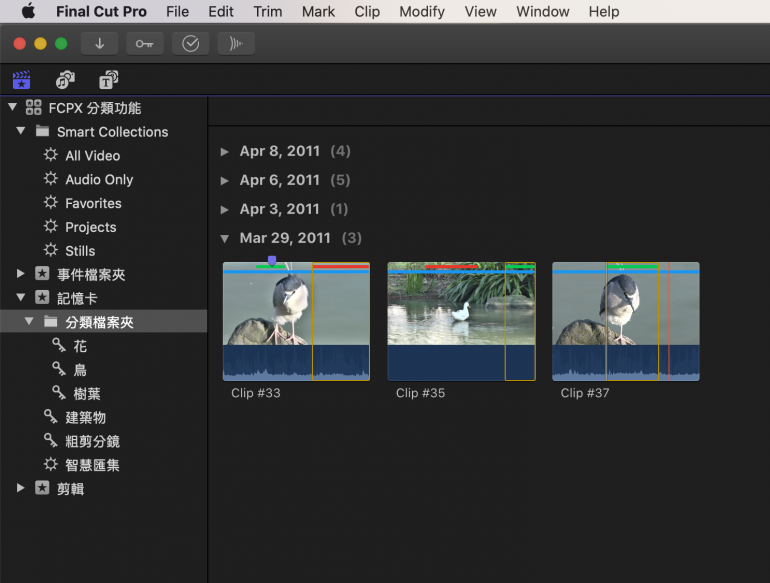Click the gear icon beside Projects
770x583 pixels.
point(51,226)
